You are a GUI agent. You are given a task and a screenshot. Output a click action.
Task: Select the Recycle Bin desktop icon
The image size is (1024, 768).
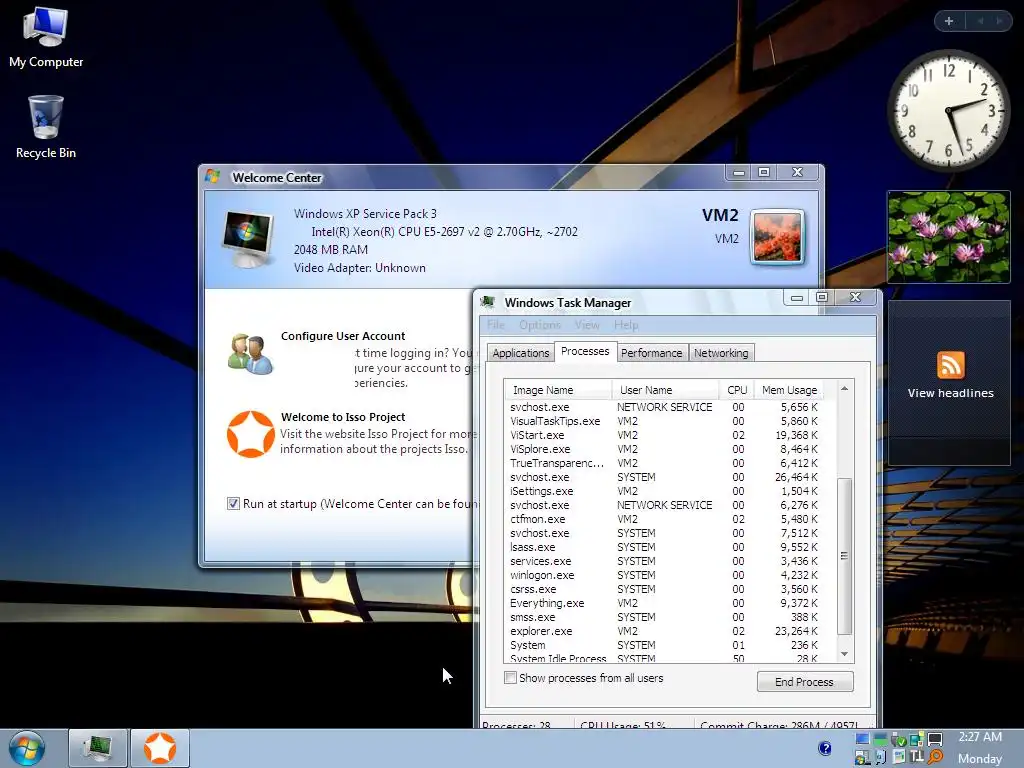coord(46,128)
